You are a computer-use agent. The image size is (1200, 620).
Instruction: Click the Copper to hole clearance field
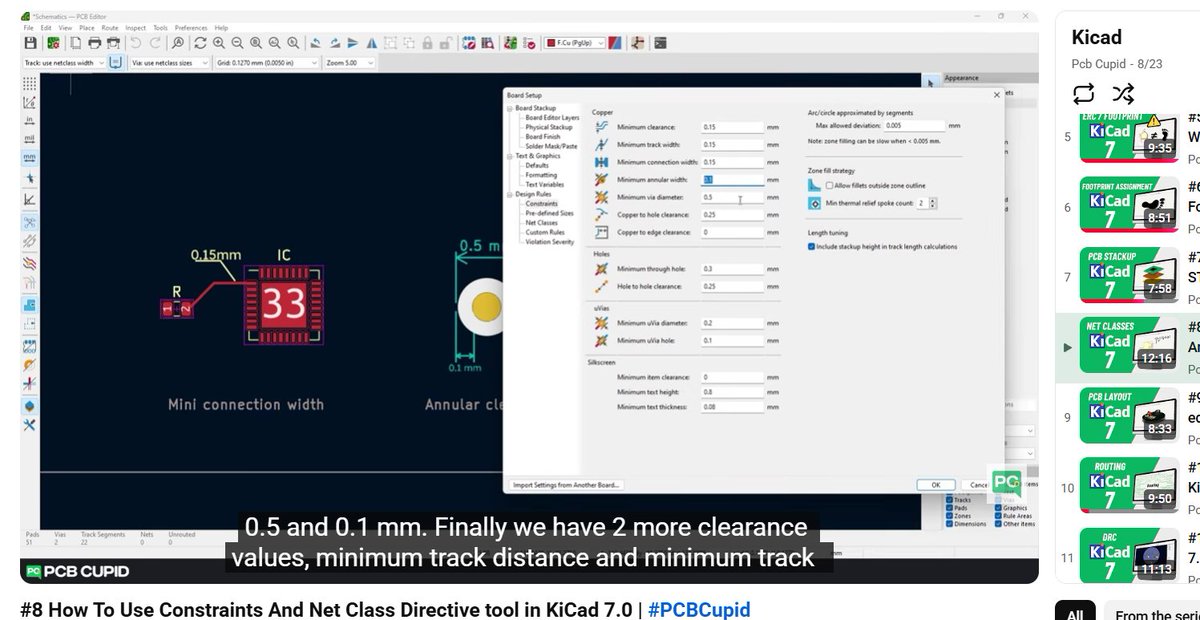[x=732, y=215]
